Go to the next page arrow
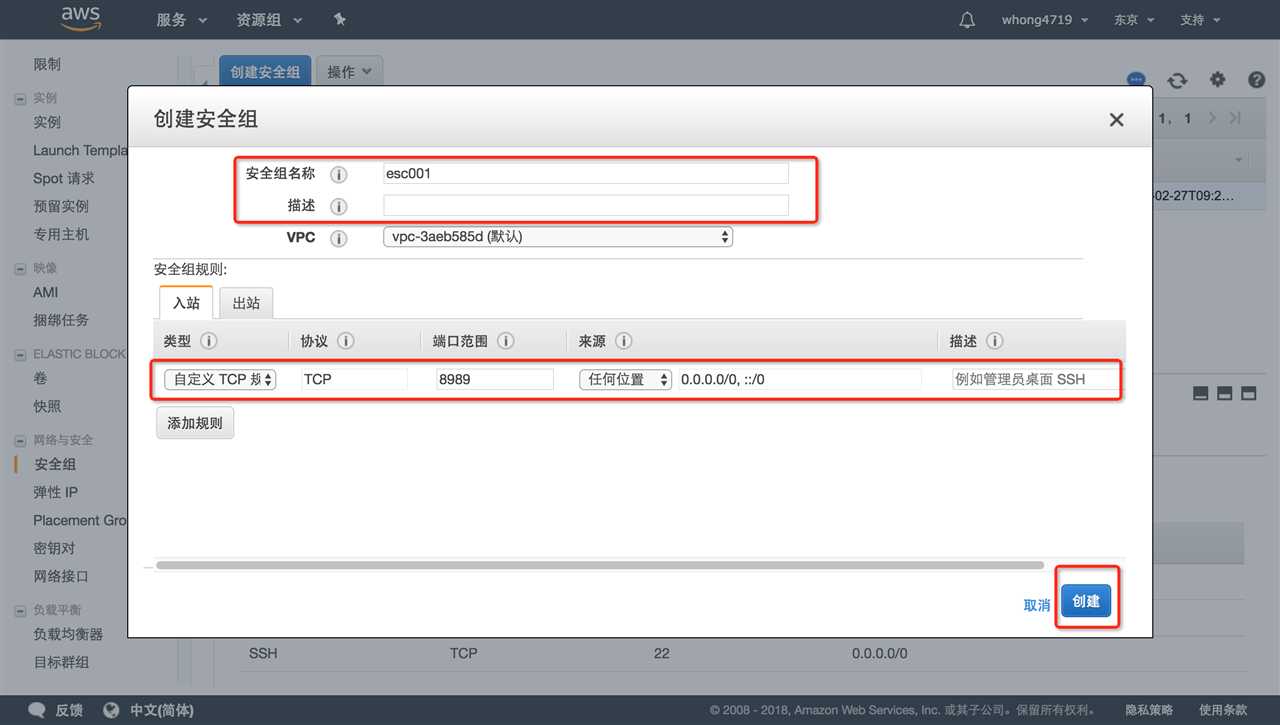This screenshot has width=1280, height=725. [1212, 118]
